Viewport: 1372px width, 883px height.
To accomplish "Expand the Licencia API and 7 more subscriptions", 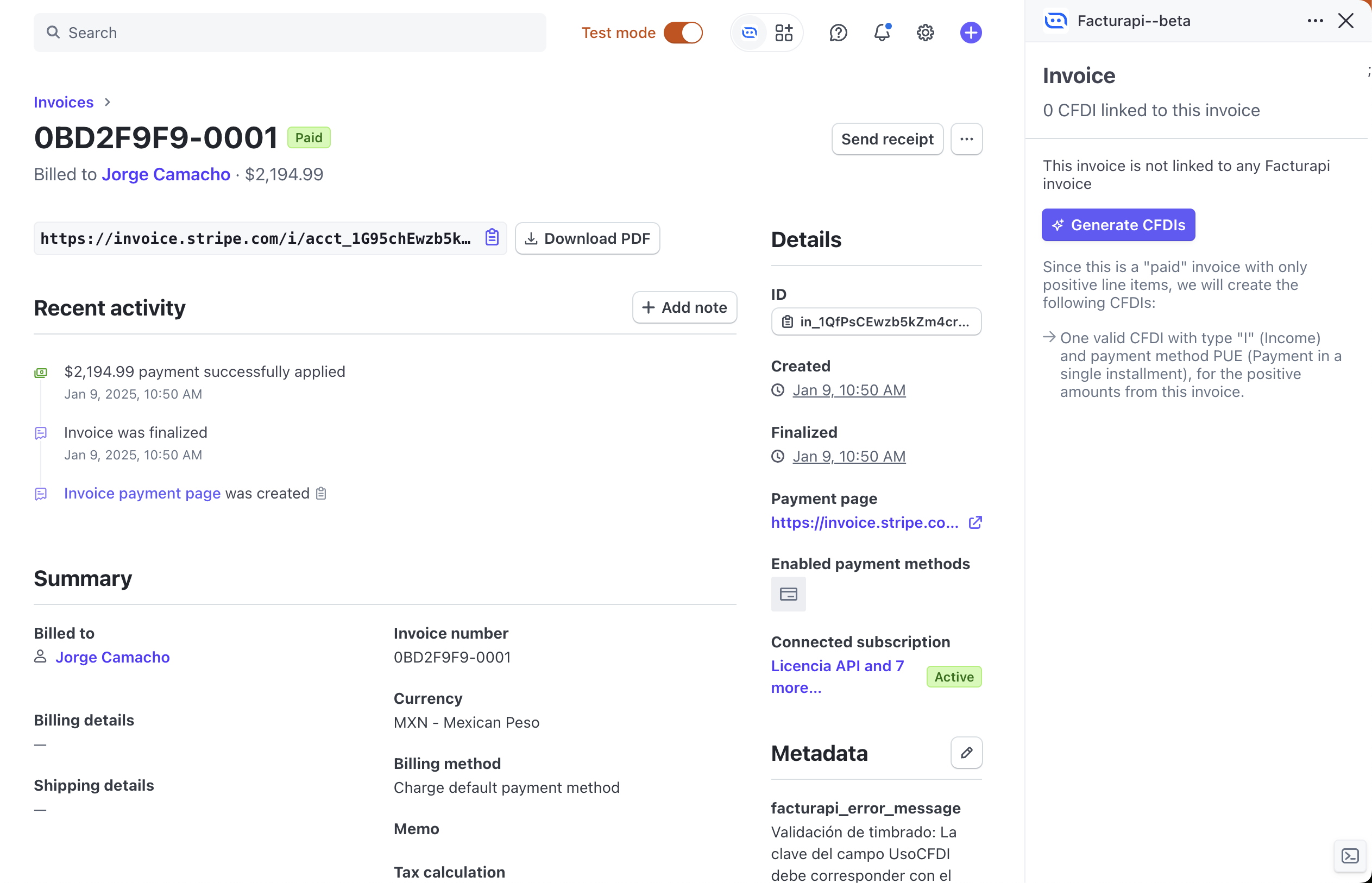I will (x=838, y=677).
